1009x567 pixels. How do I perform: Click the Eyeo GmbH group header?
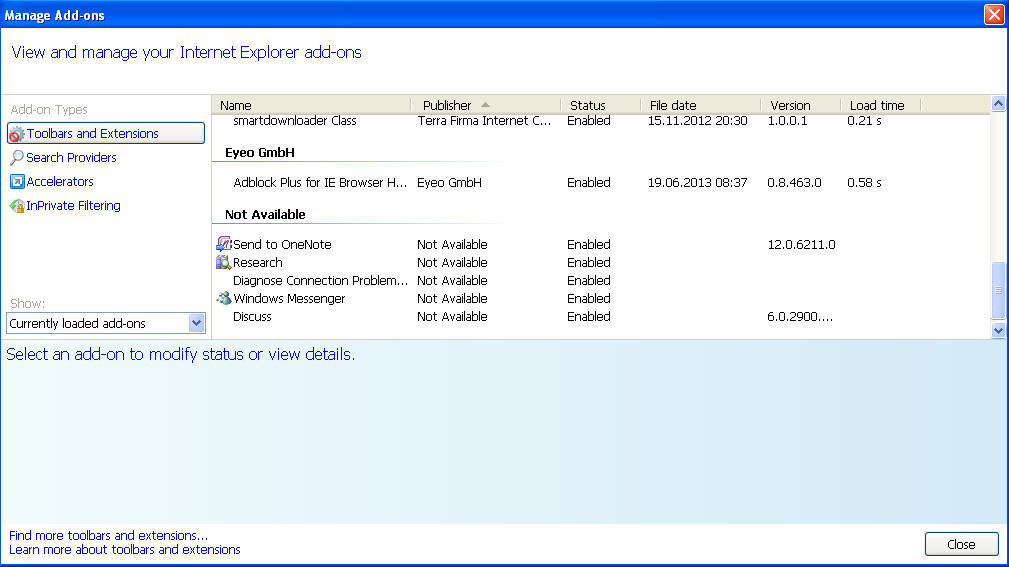pyautogui.click(x=260, y=153)
